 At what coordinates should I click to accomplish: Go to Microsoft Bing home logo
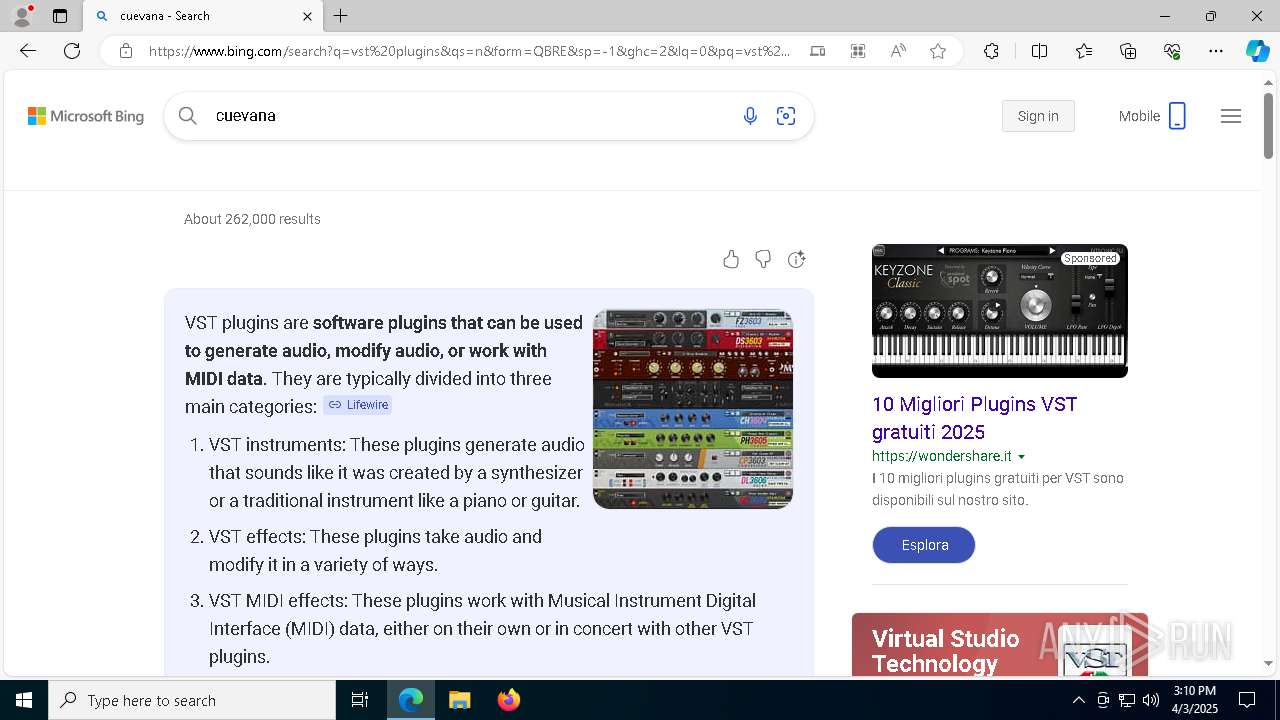coord(86,116)
